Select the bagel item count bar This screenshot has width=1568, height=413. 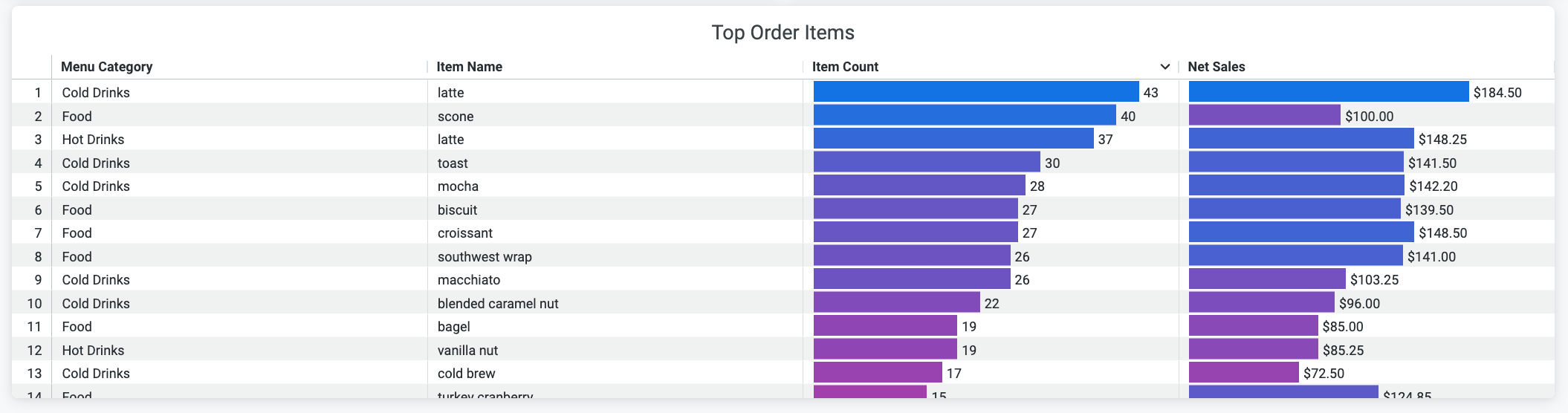[x=884, y=326]
